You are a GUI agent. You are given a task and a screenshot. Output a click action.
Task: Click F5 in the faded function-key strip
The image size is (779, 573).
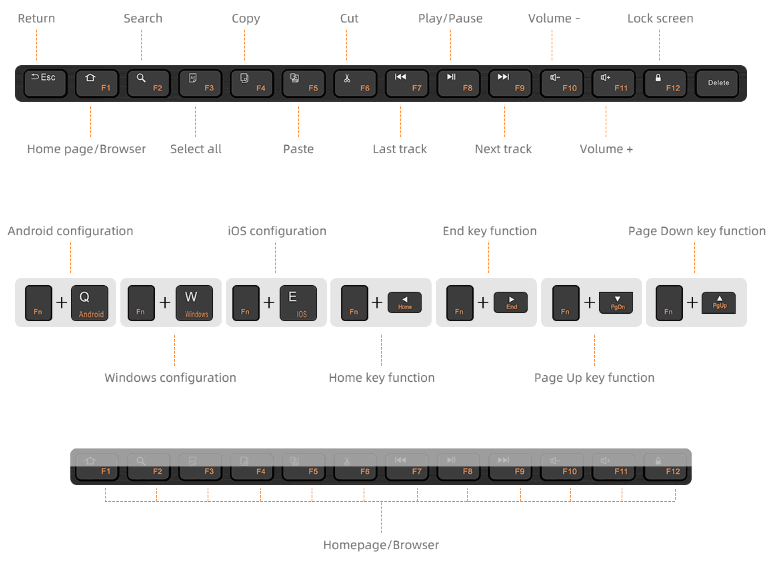pyautogui.click(x=304, y=467)
